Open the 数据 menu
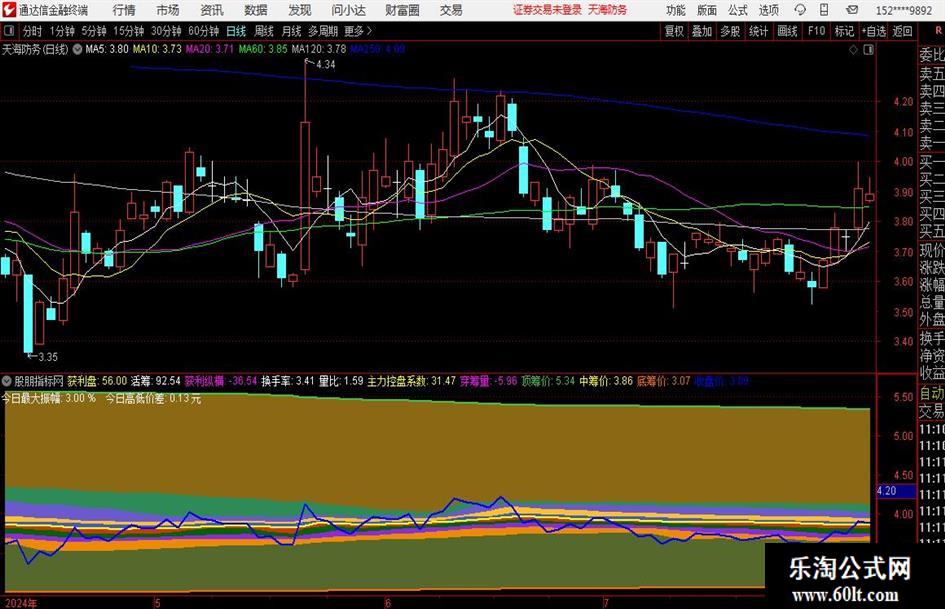This screenshot has height=609, width=945. tap(256, 10)
